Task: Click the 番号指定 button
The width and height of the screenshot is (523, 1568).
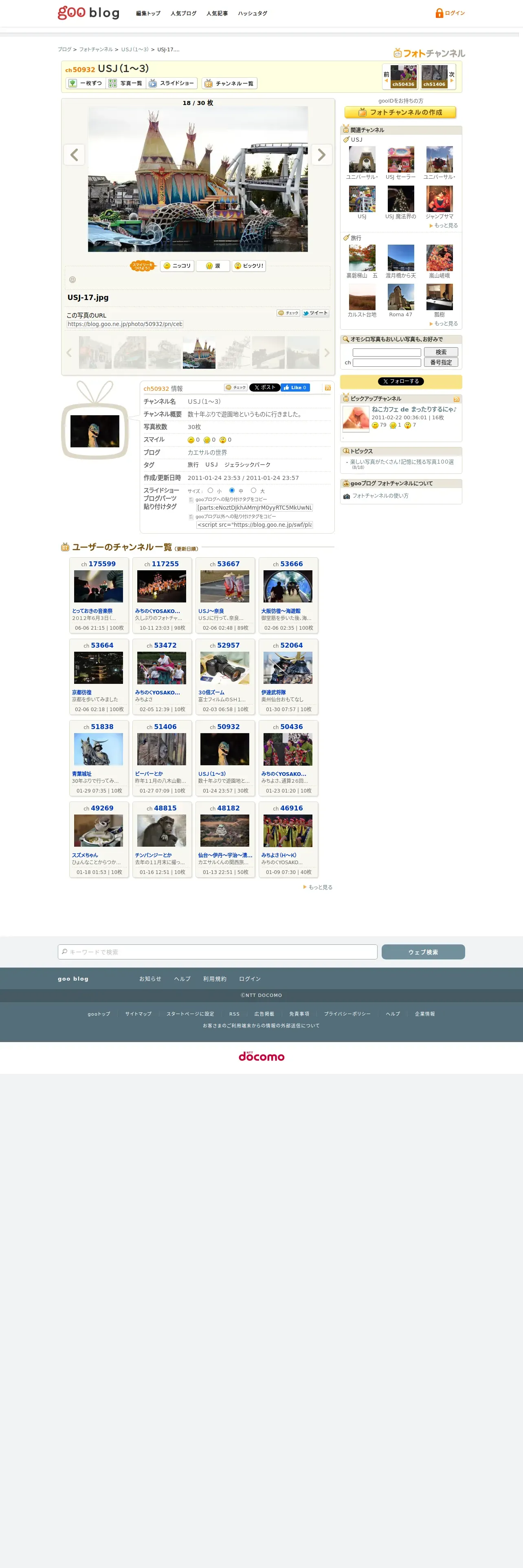Action: (441, 363)
